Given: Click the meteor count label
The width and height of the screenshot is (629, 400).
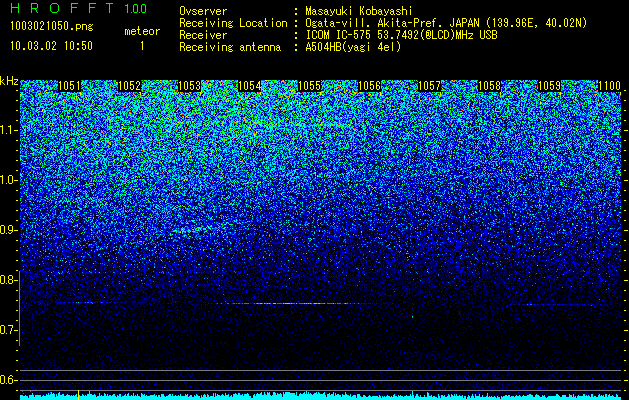Looking at the screenshot, I should 142,31.
